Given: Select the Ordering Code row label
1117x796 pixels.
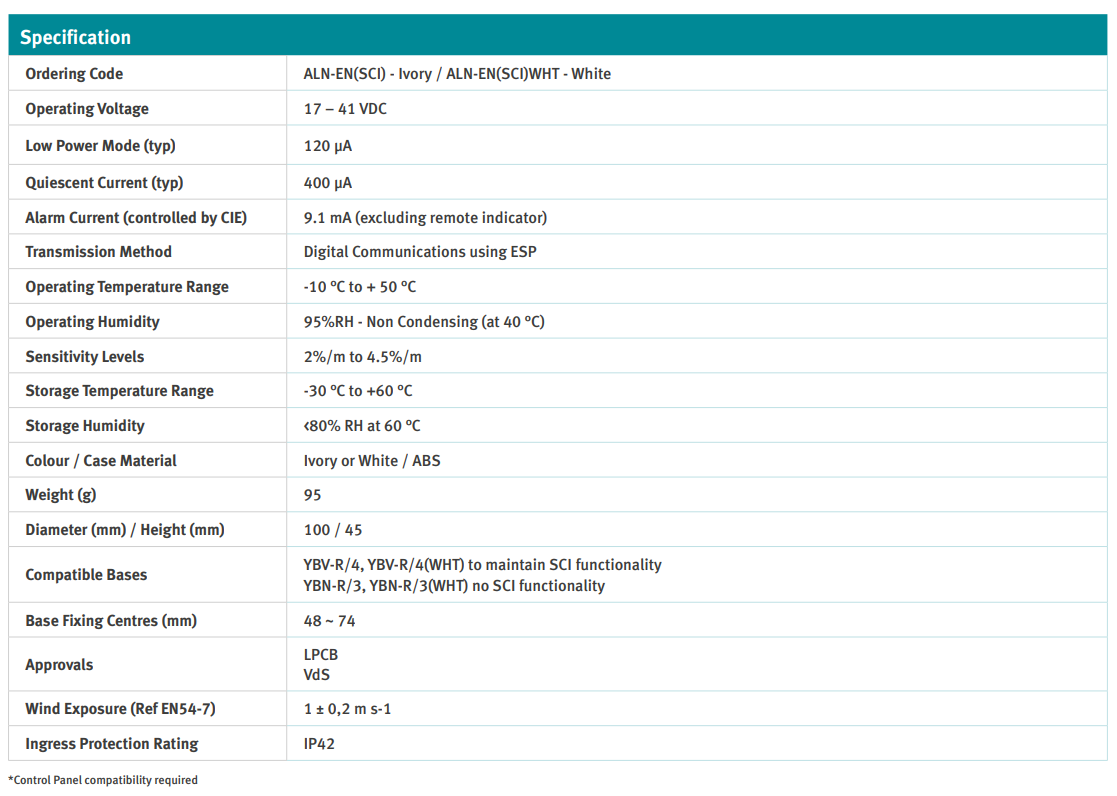Looking at the screenshot, I should [74, 74].
